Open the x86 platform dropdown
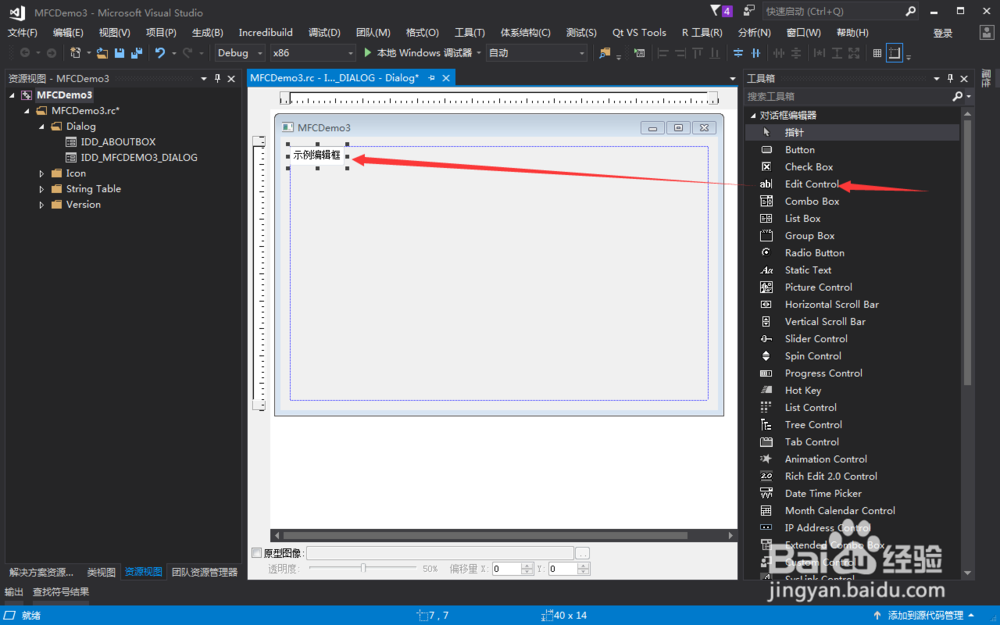 pos(312,53)
